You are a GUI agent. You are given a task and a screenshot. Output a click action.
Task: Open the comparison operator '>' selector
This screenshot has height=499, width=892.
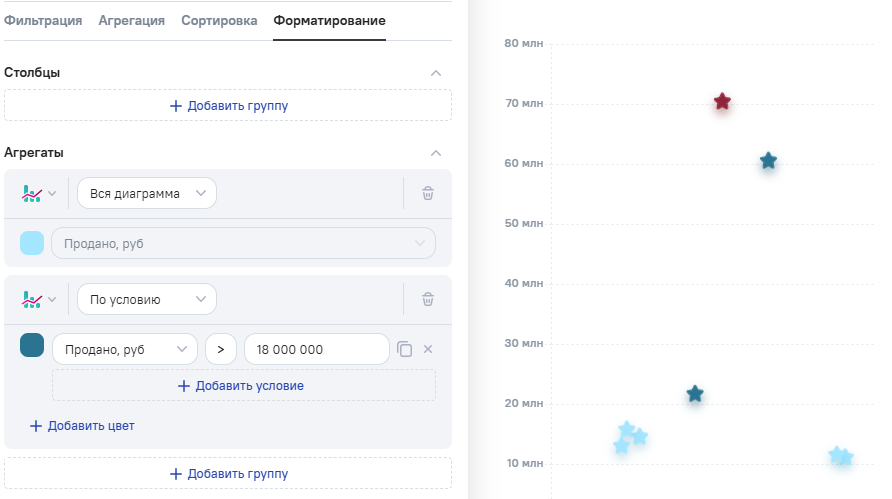pyautogui.click(x=221, y=349)
